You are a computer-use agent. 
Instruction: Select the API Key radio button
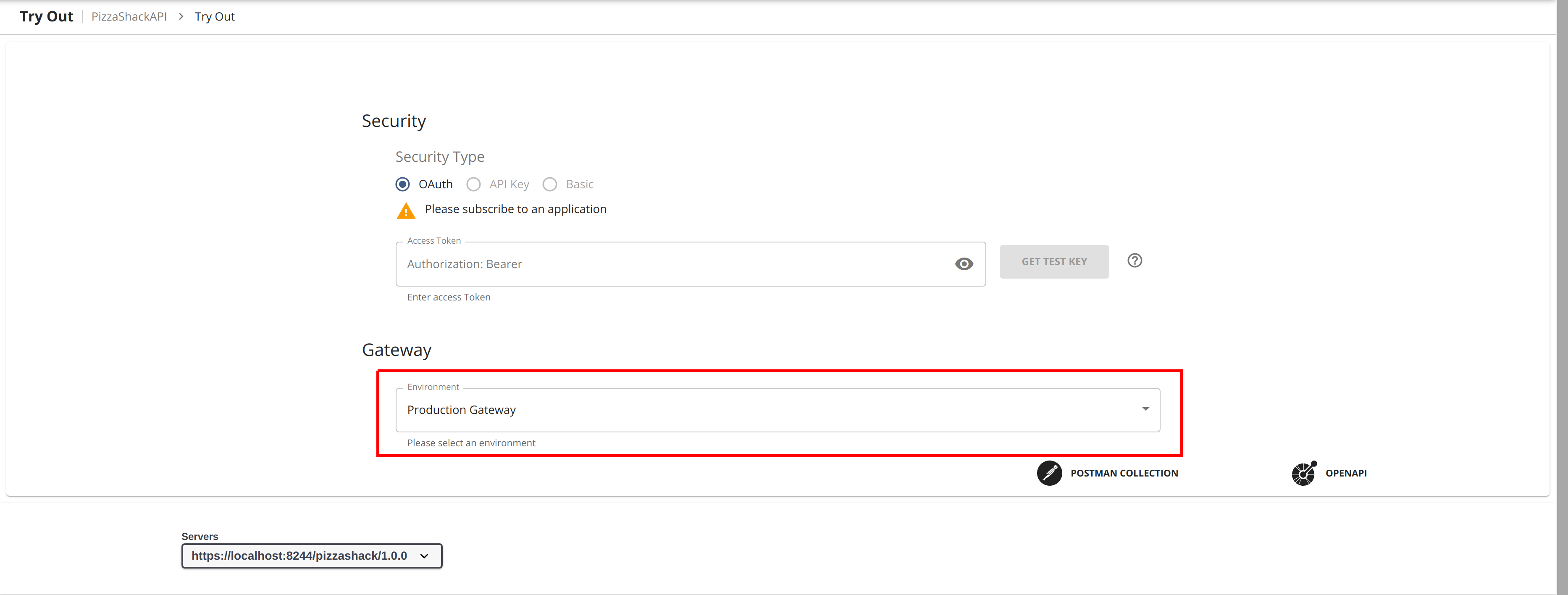point(473,184)
